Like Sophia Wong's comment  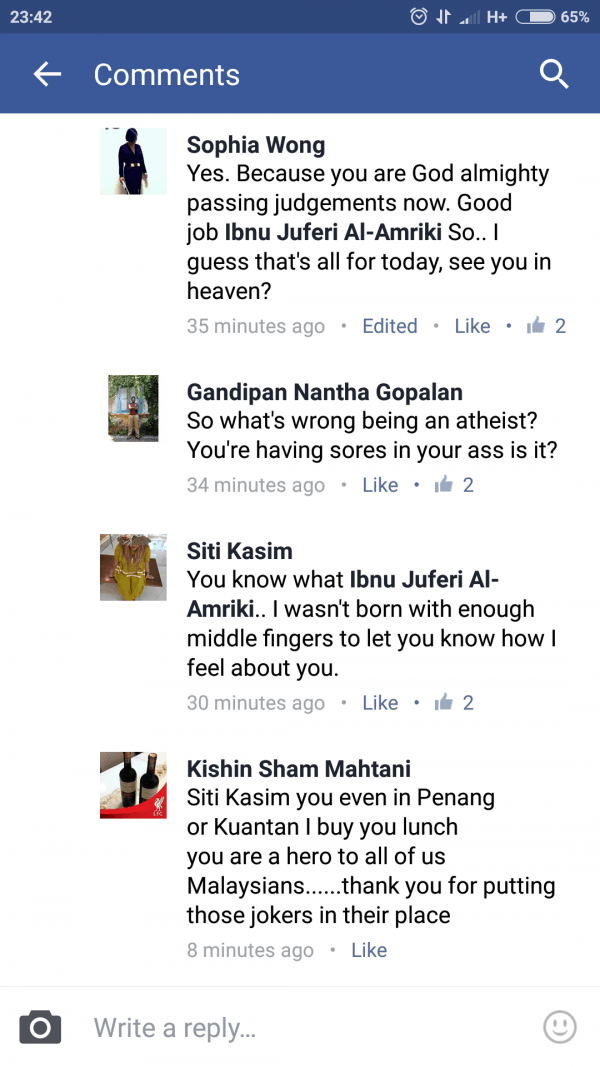[x=472, y=326]
